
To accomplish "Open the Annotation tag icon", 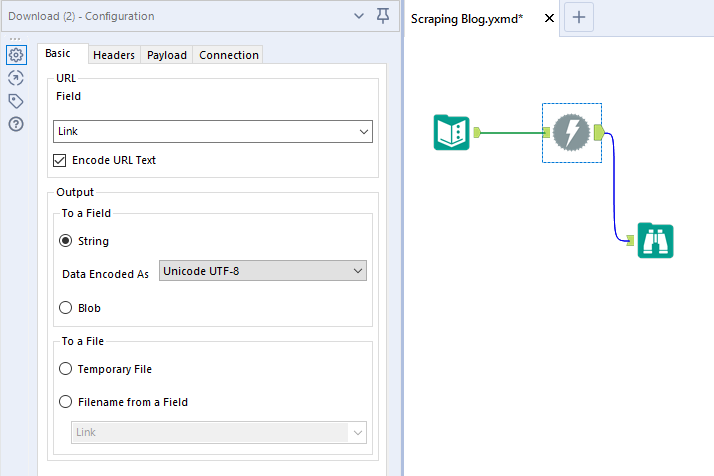I will coord(16,101).
